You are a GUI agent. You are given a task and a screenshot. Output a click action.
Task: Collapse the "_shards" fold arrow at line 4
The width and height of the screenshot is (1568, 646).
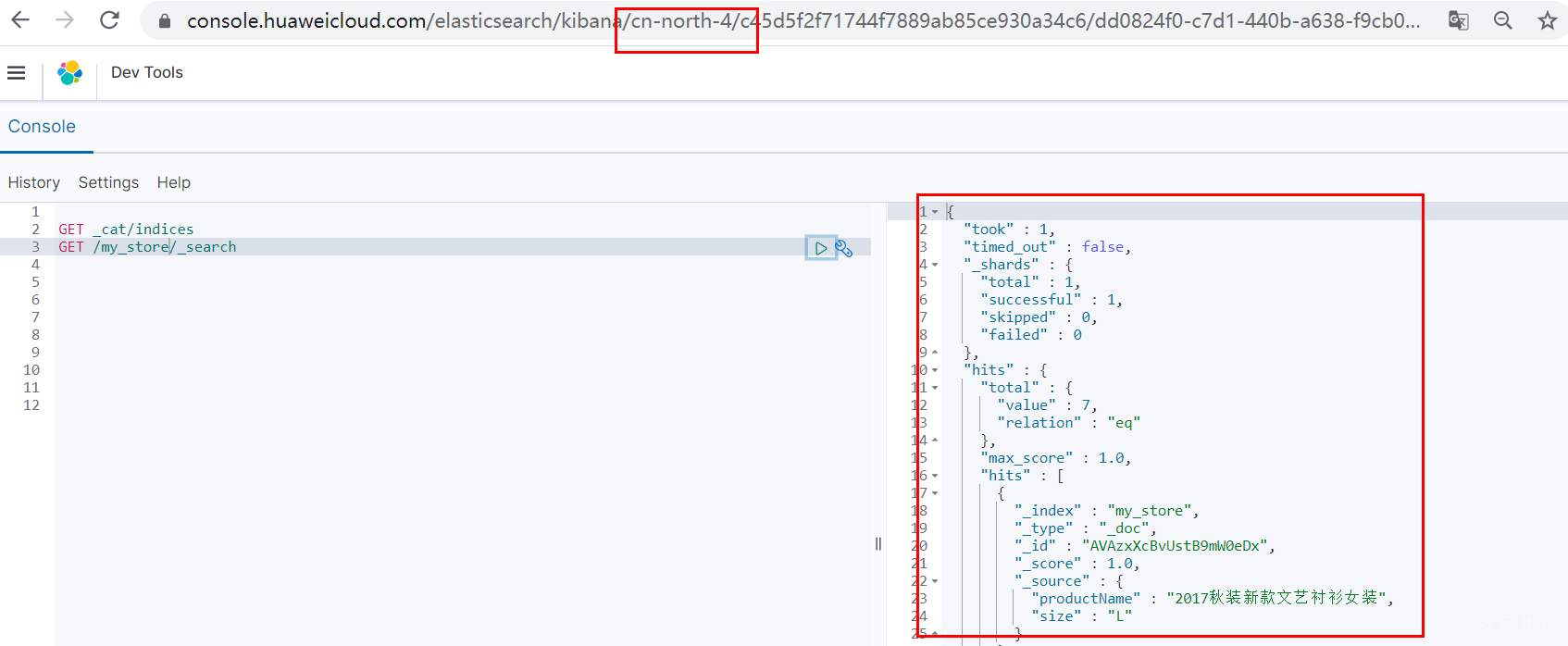935,265
